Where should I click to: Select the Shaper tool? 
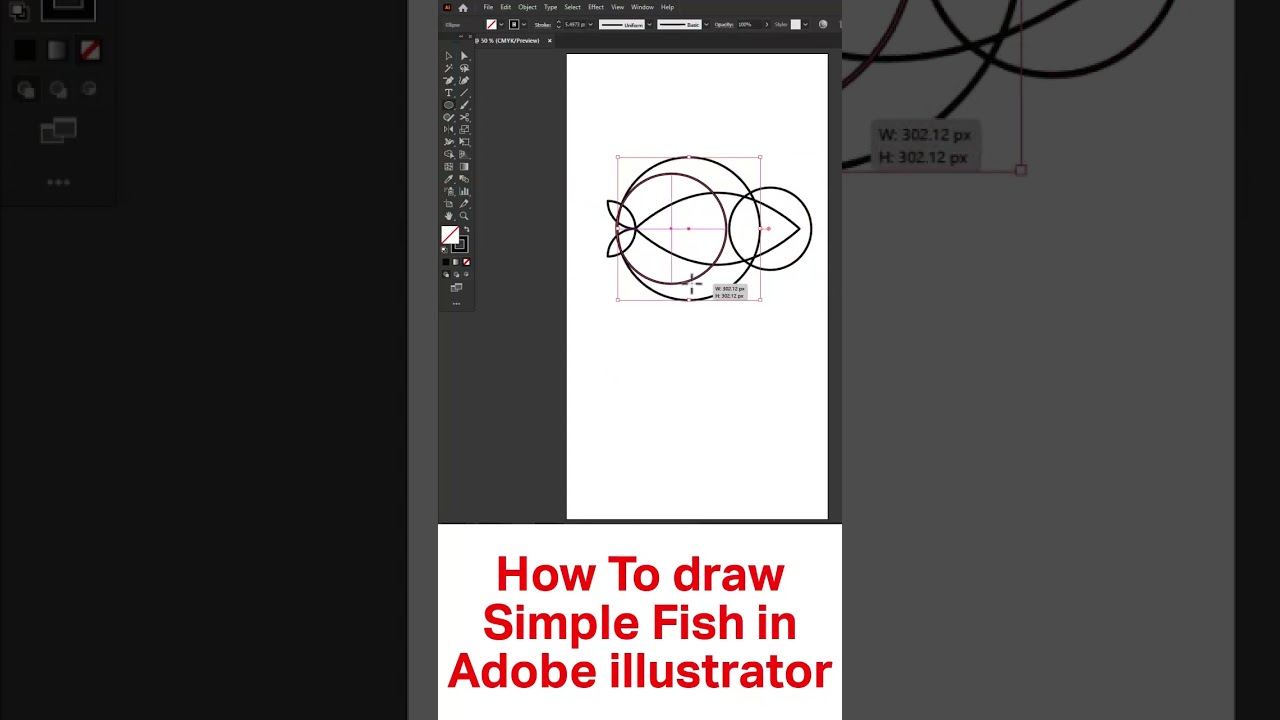tap(449, 117)
